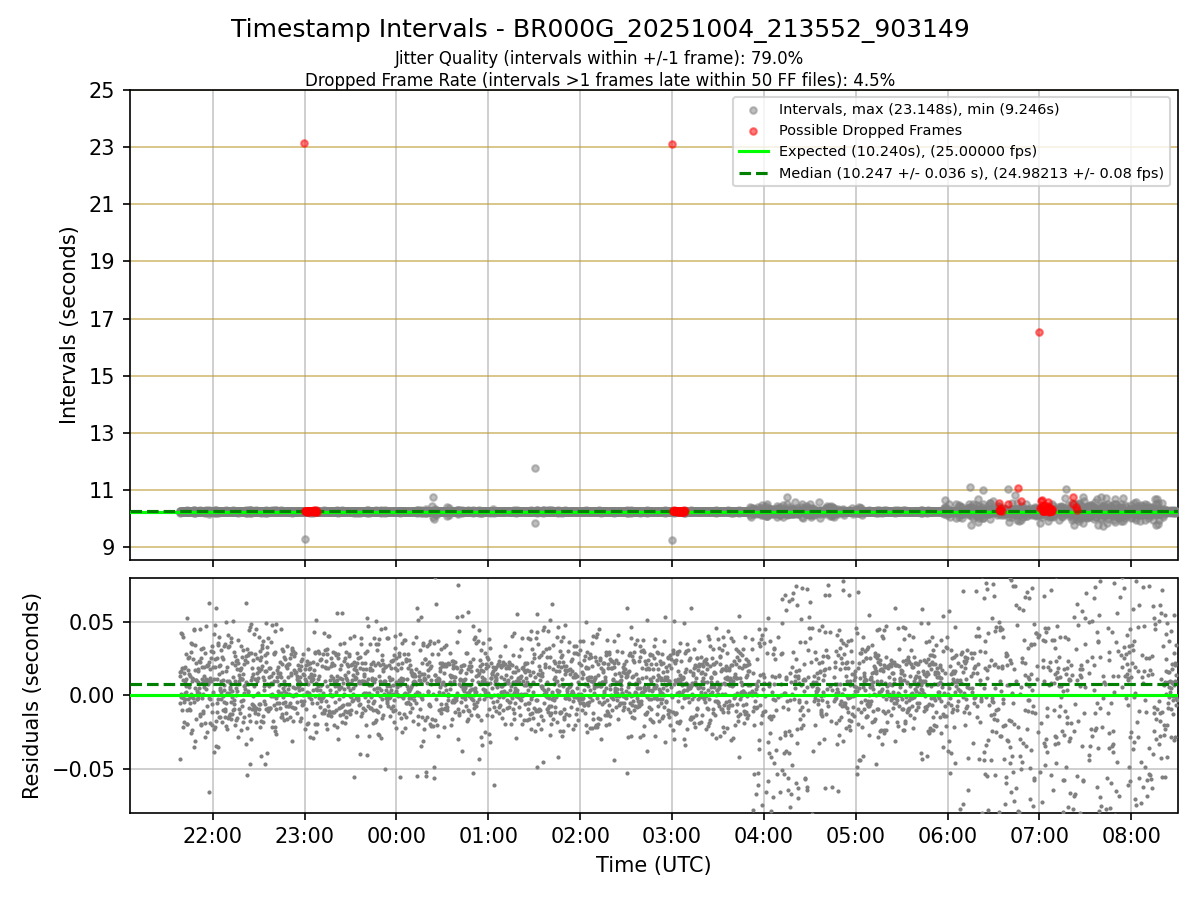Click the '05:00' x-axis tick label
The height and width of the screenshot is (900, 1200).
pos(856,834)
